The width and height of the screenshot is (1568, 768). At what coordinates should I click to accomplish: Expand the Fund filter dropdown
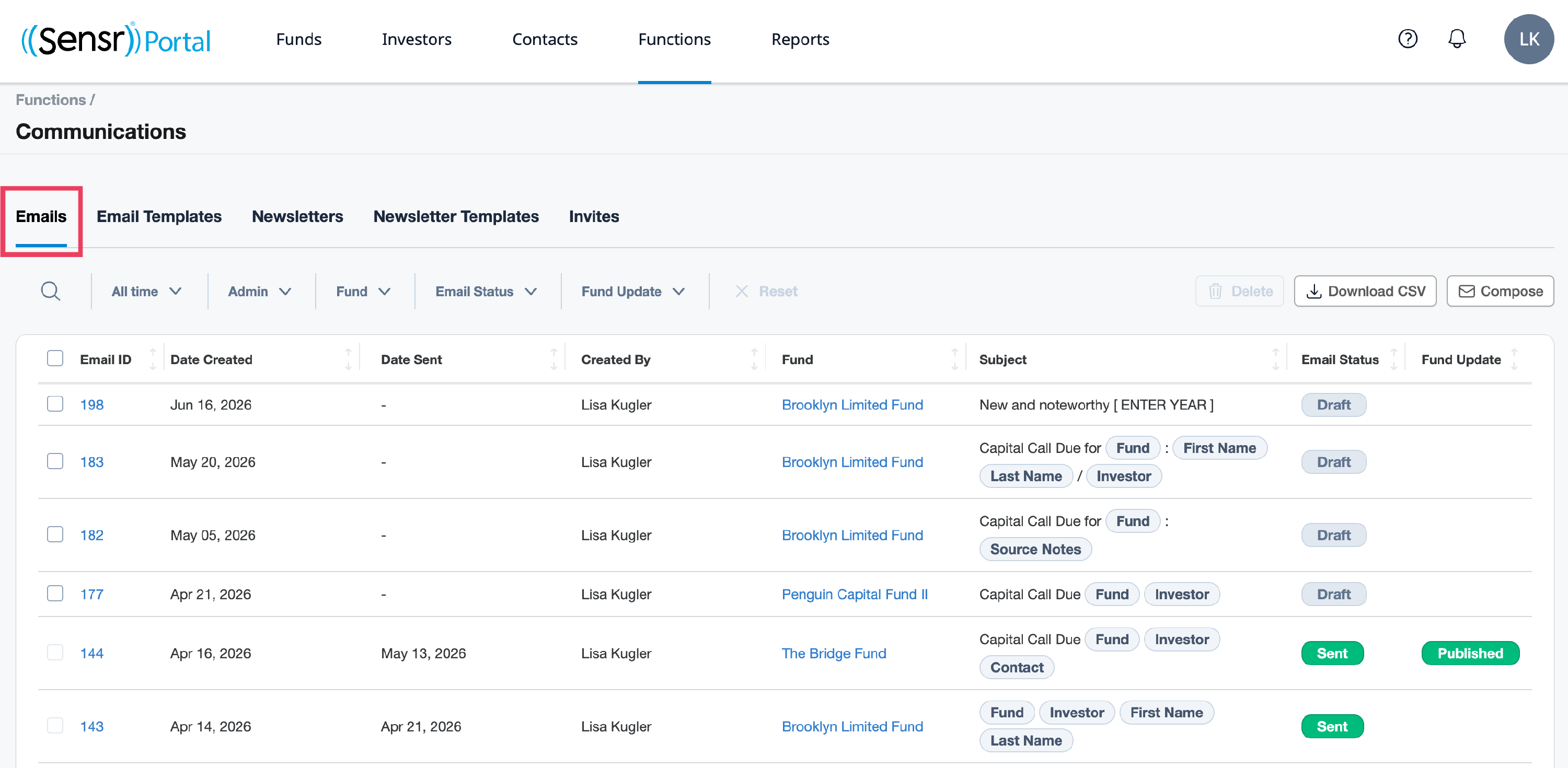(363, 292)
